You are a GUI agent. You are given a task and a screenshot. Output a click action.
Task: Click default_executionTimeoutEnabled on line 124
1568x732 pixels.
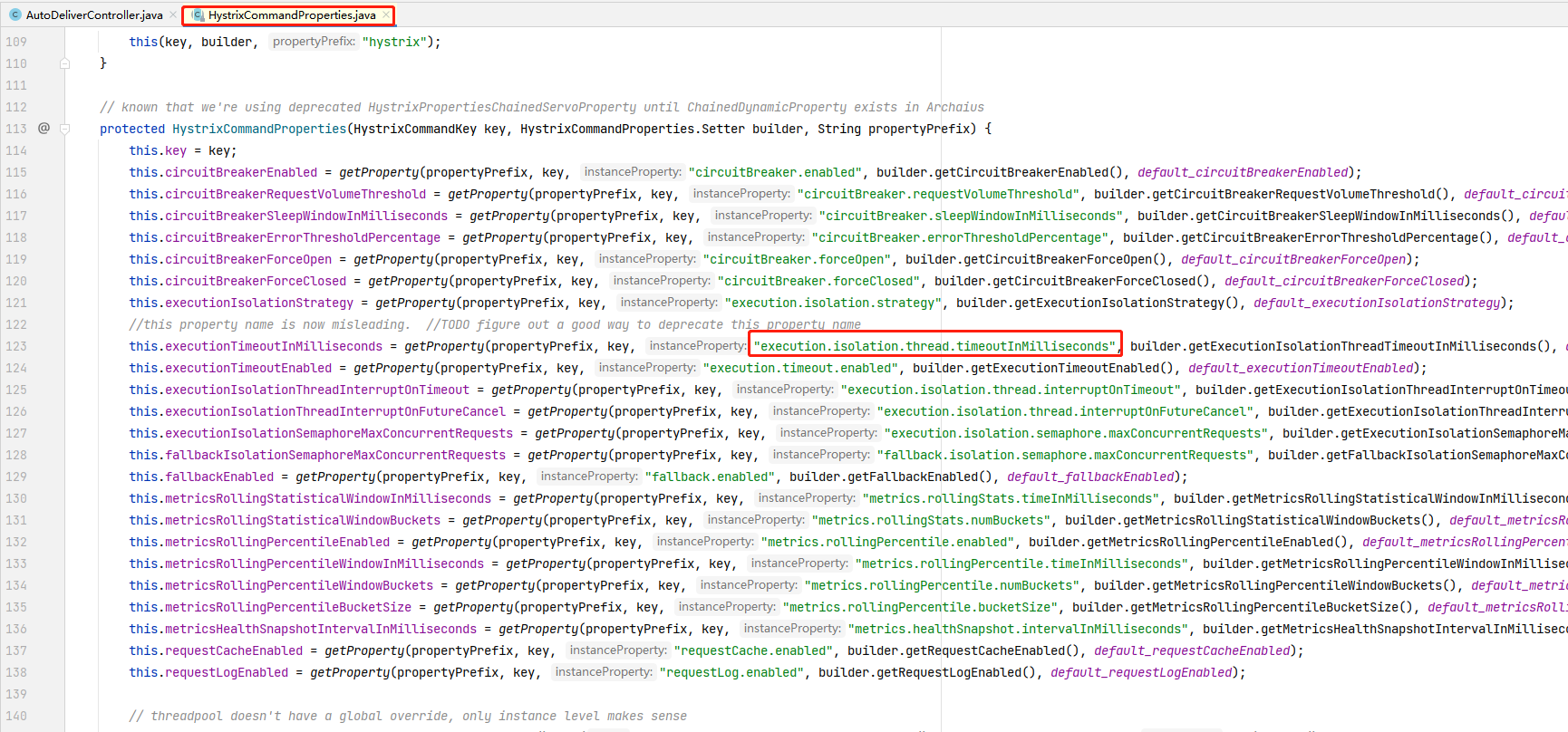pyautogui.click(x=1301, y=368)
